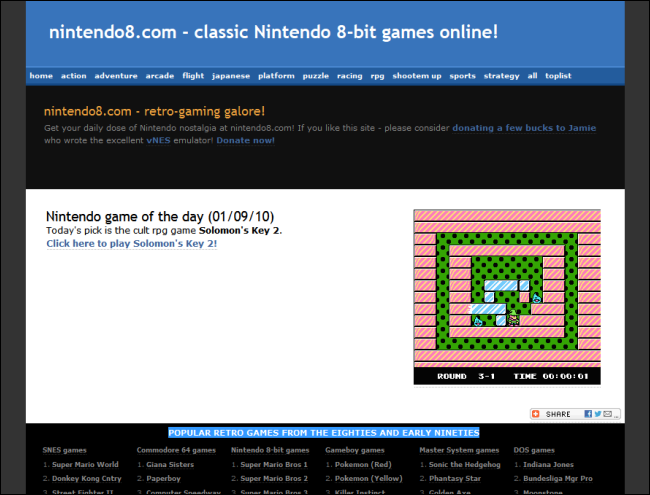Open the Solomon's Key 2 game screenshot
This screenshot has width=650, height=495.
coord(507,297)
